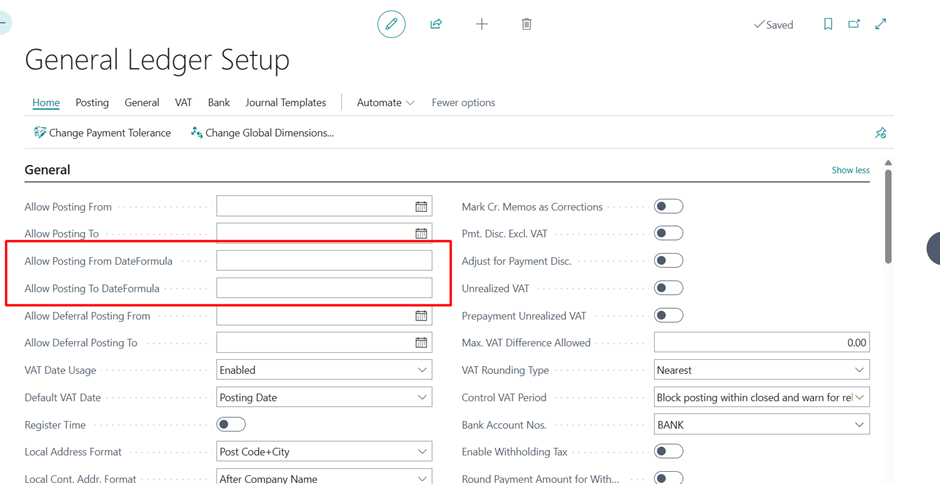The width and height of the screenshot is (940, 484).
Task: Click the trash delete icon
Action: click(526, 24)
